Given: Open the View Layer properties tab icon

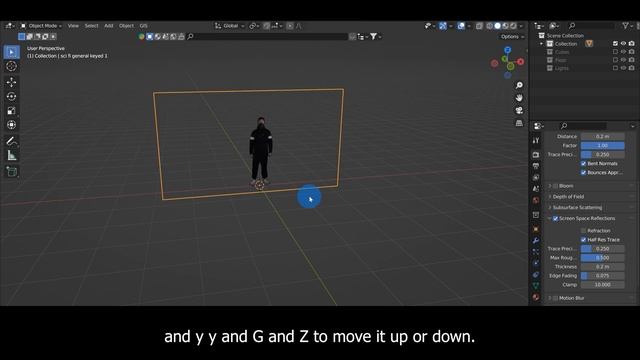Looking at the screenshot, I should click(536, 178).
